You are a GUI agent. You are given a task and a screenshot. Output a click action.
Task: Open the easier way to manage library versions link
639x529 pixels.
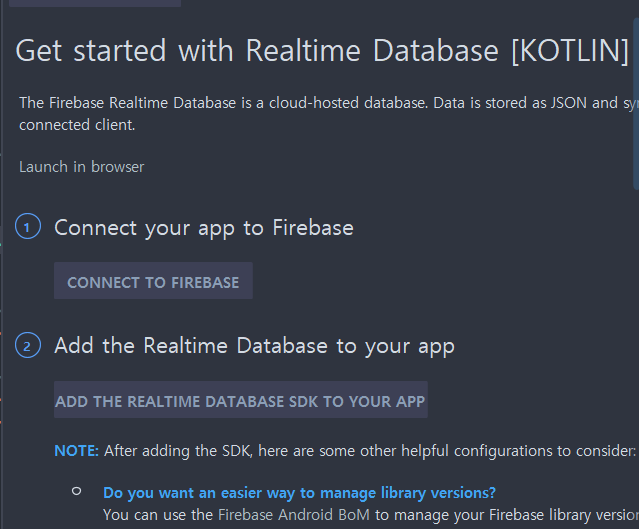coord(300,493)
